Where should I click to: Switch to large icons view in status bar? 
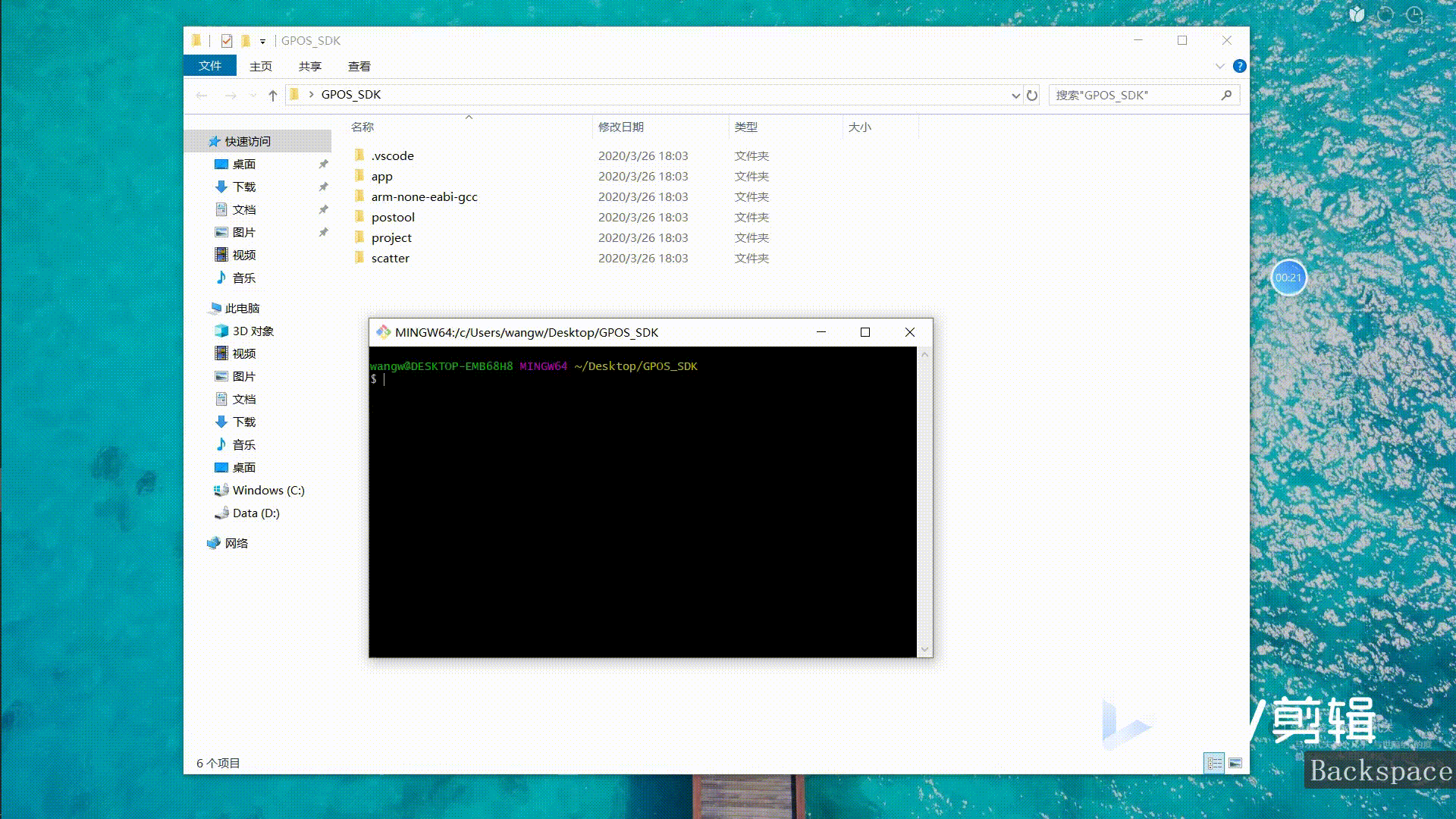click(x=1235, y=763)
